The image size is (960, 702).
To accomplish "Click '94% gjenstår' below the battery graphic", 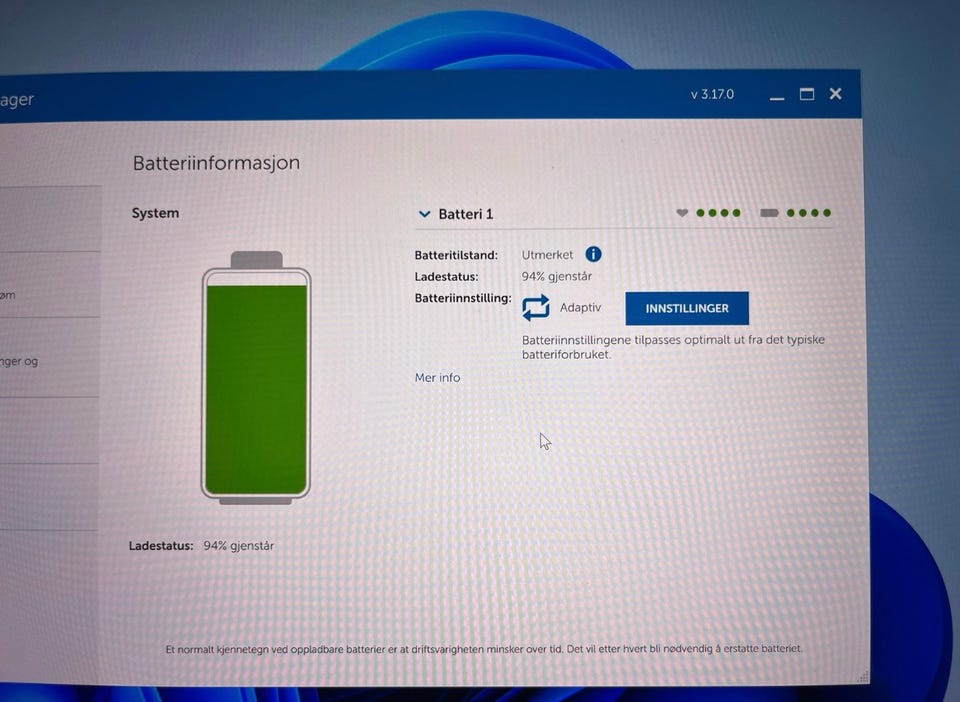I will click(x=238, y=545).
